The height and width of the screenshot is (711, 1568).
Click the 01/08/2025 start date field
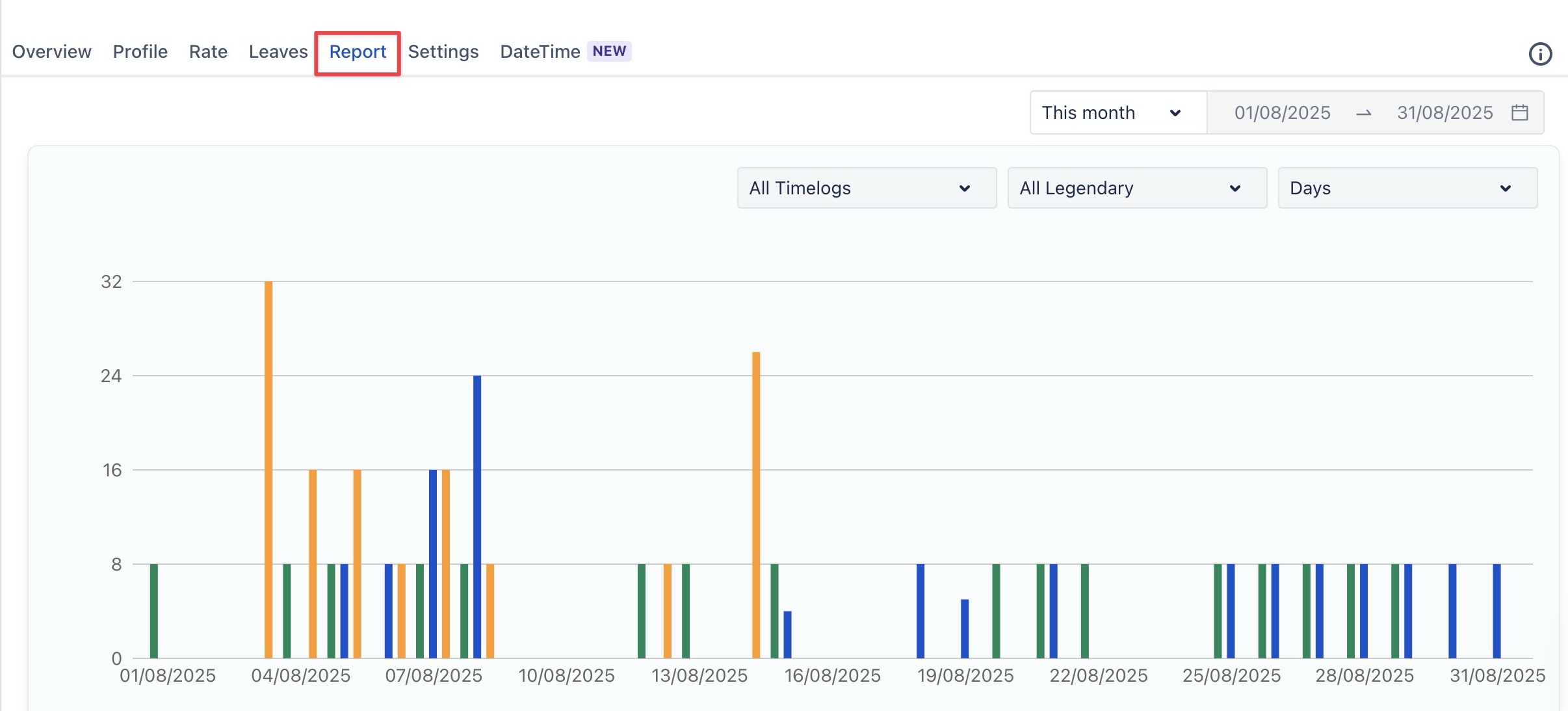tap(1282, 112)
